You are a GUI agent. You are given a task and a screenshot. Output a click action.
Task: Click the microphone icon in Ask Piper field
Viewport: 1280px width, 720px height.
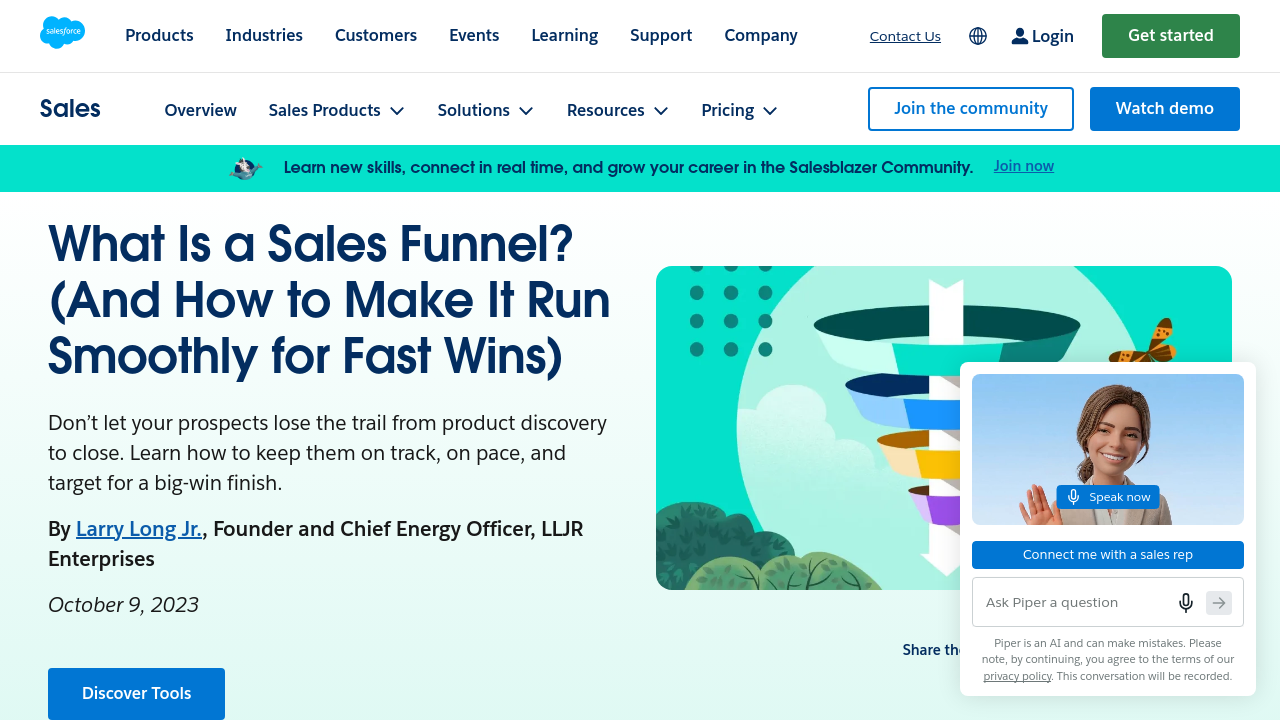1186,602
